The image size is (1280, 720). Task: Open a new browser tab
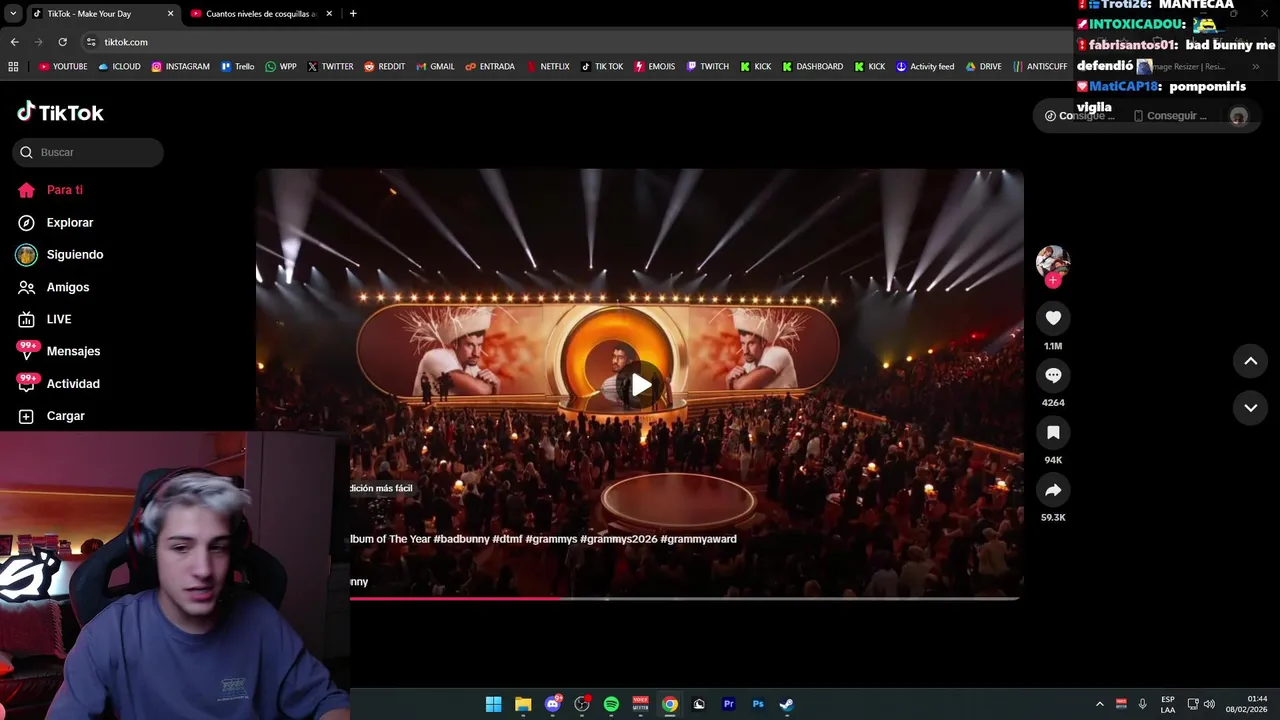353,14
